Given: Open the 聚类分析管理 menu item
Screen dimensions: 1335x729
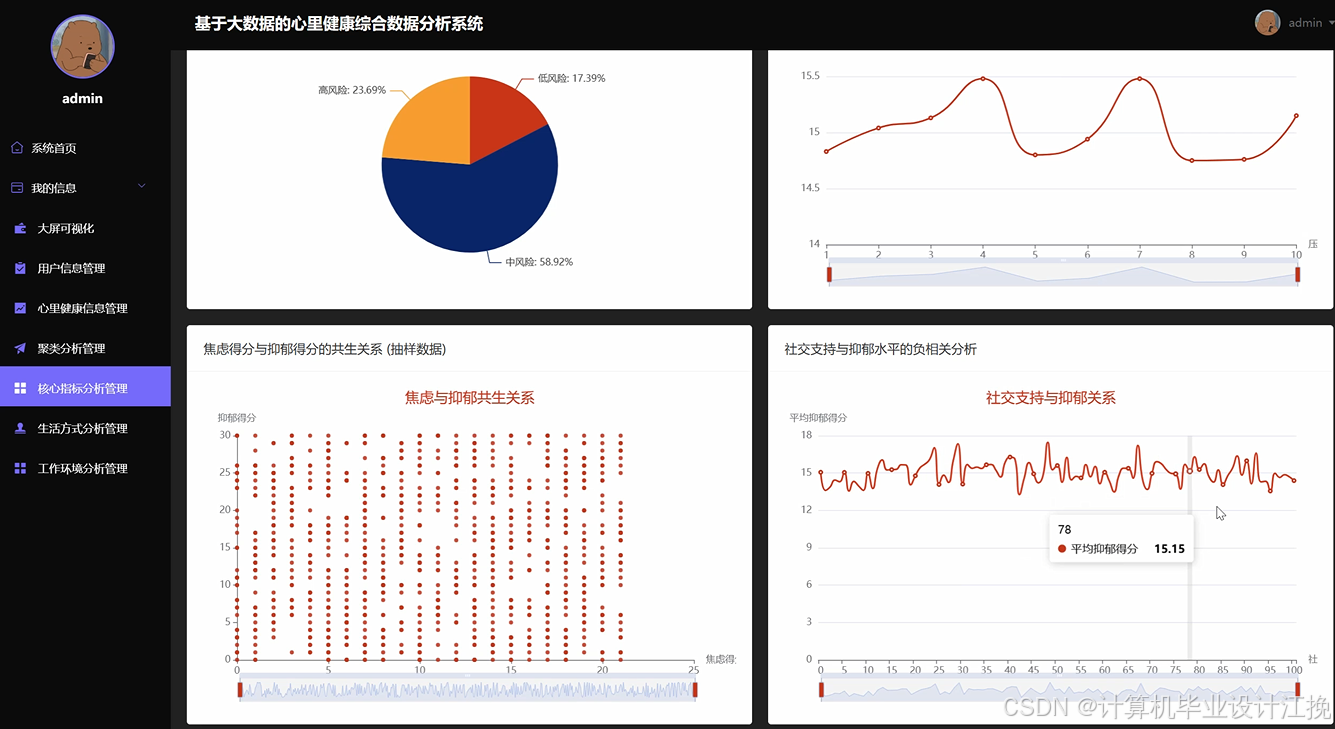Looking at the screenshot, I should pyautogui.click(x=85, y=348).
